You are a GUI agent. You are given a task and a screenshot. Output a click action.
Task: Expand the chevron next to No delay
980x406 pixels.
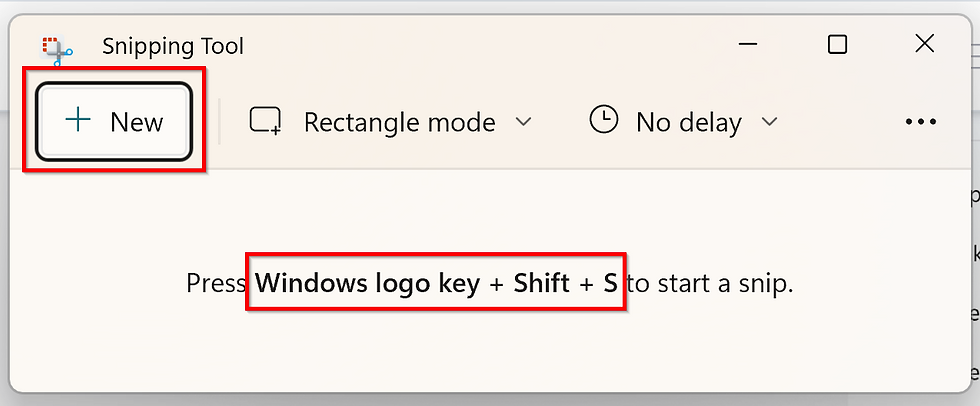(x=770, y=121)
